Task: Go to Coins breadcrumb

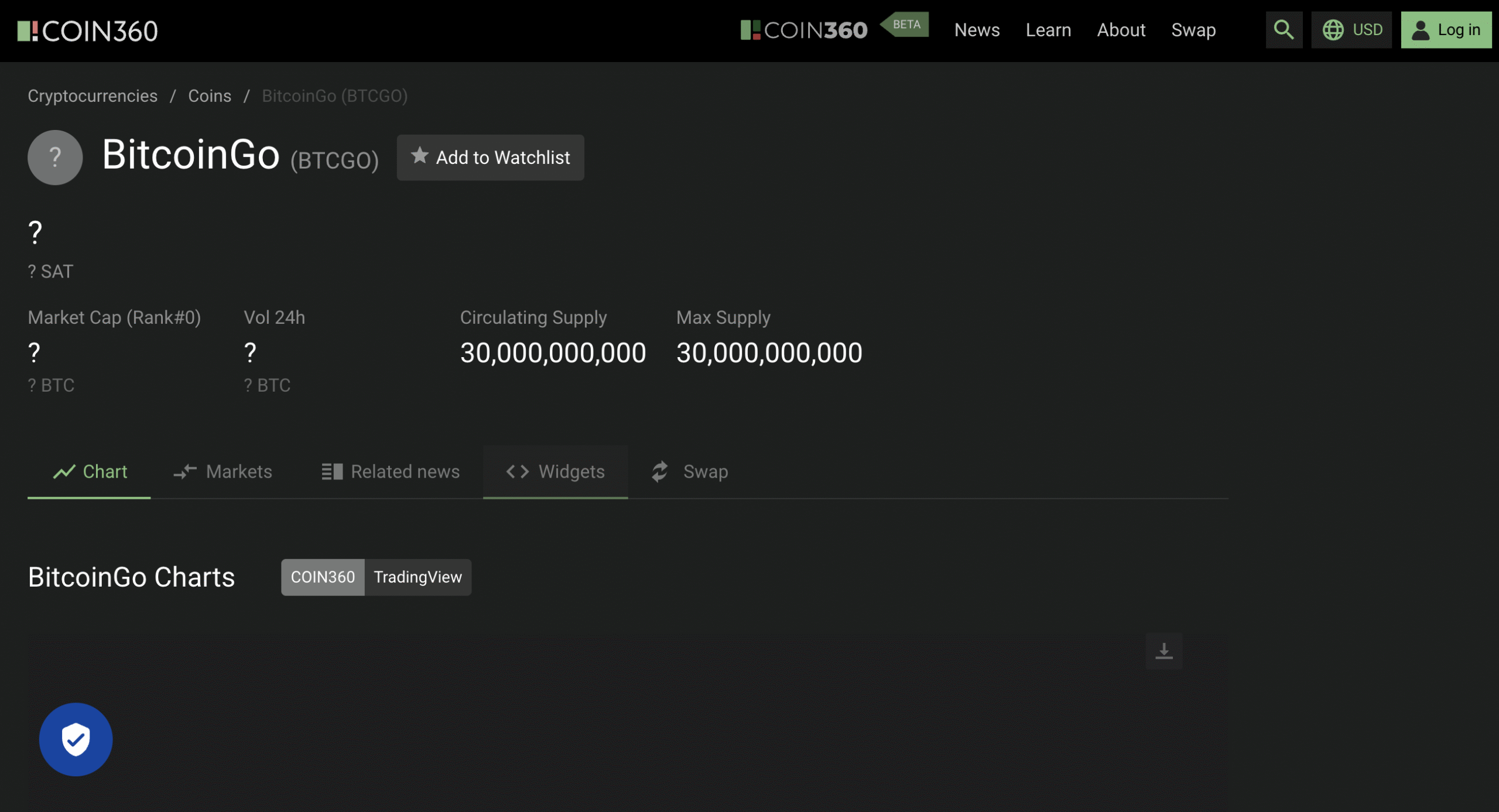Action: coord(210,96)
